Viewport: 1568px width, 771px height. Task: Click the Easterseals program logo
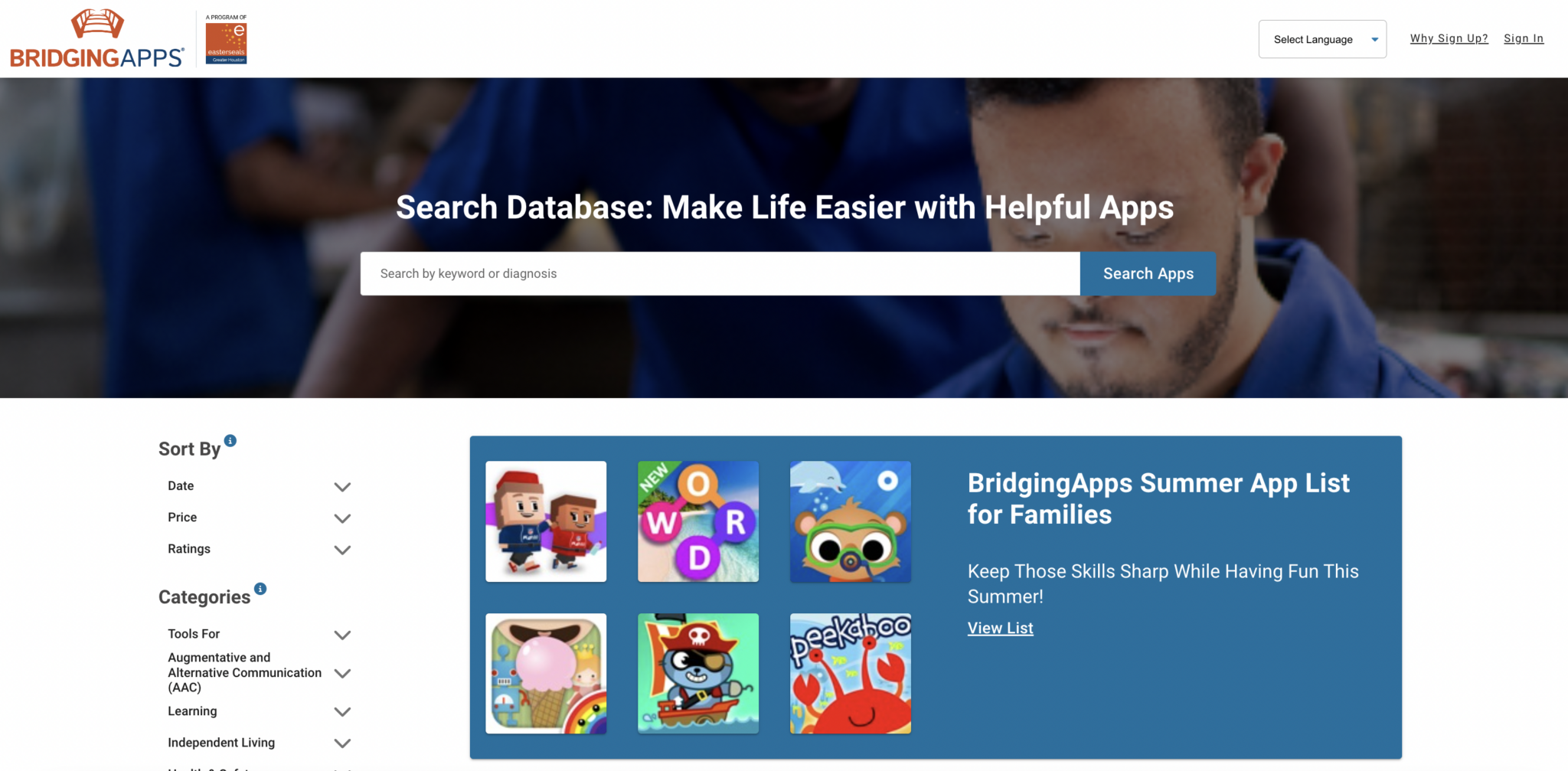click(224, 36)
